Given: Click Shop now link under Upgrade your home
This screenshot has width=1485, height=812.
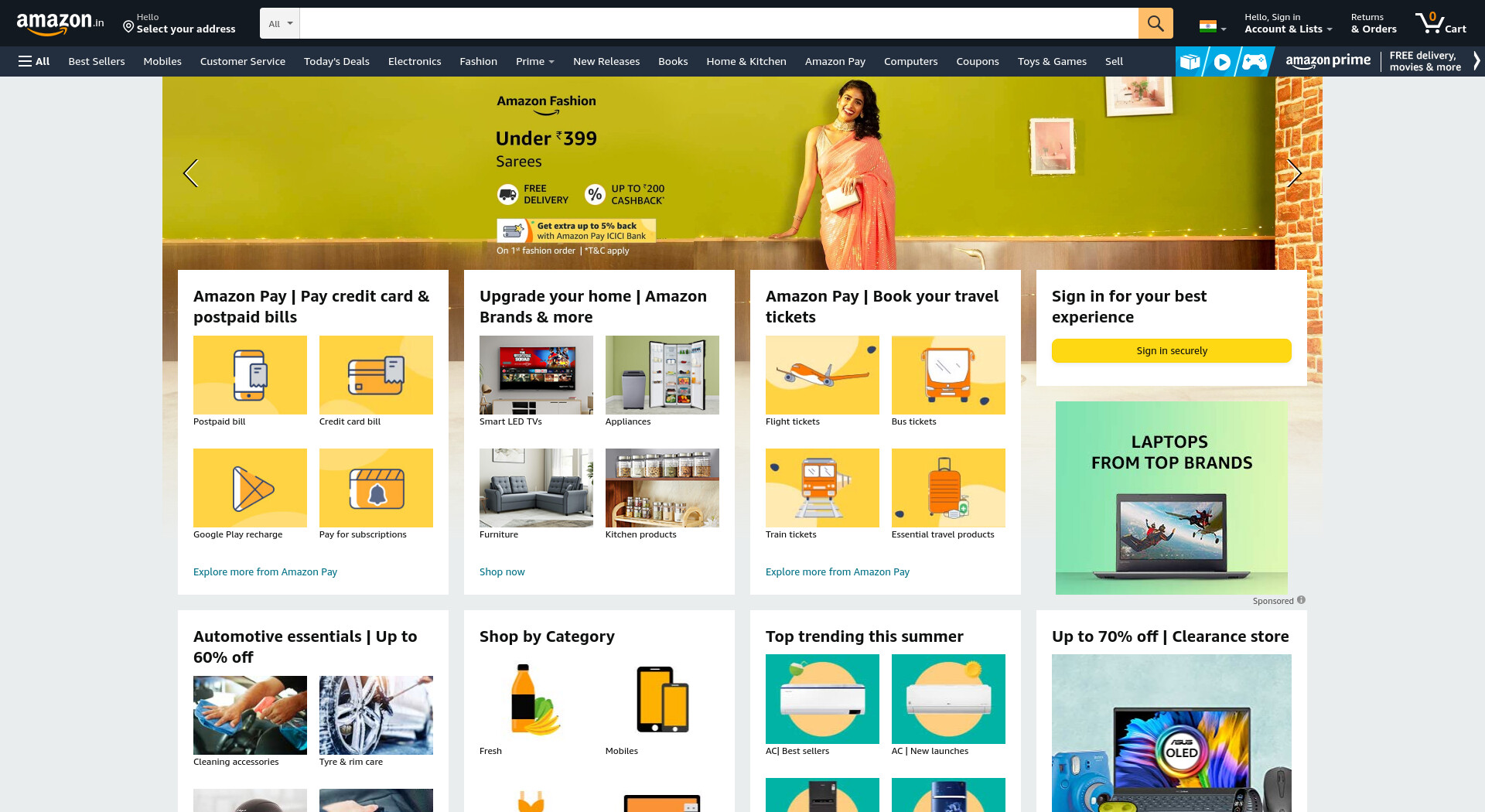Looking at the screenshot, I should (x=502, y=571).
